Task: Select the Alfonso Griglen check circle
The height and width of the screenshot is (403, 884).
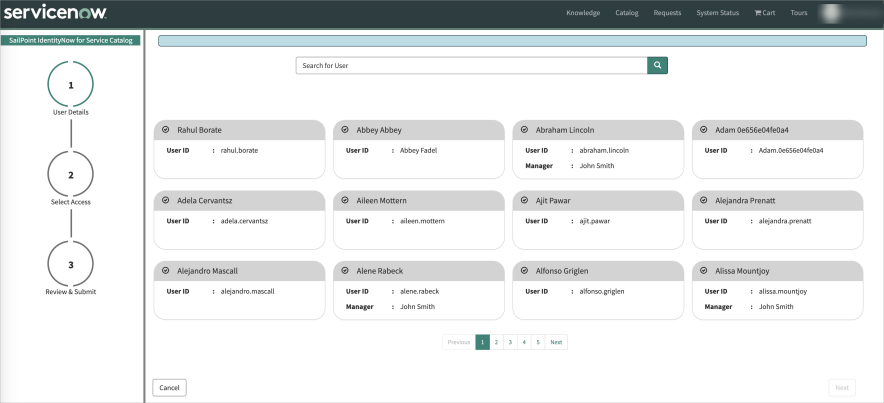Action: [524, 271]
